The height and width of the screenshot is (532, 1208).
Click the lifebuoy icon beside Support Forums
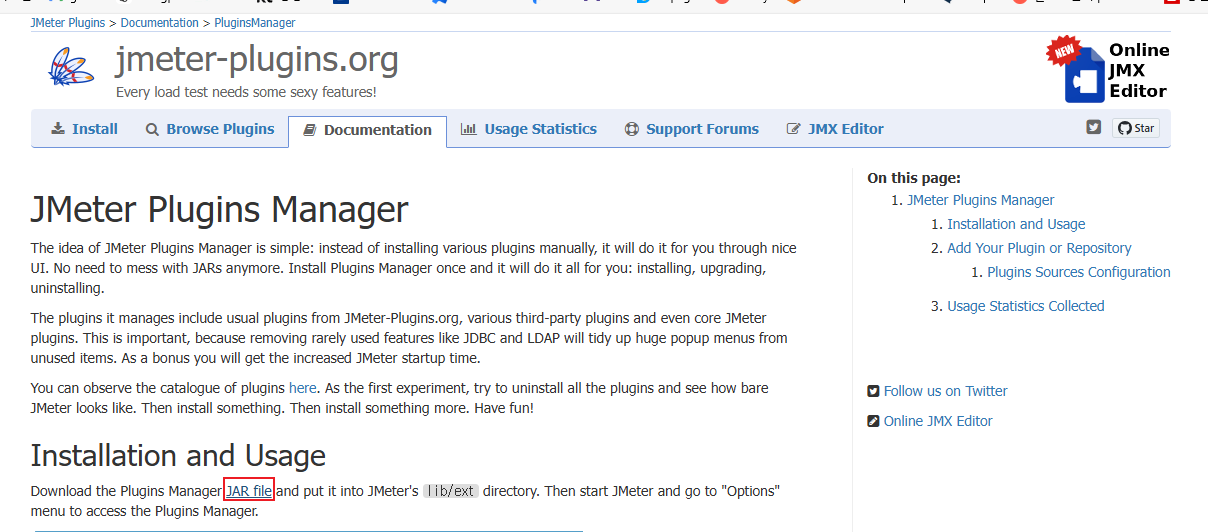pyautogui.click(x=631, y=129)
